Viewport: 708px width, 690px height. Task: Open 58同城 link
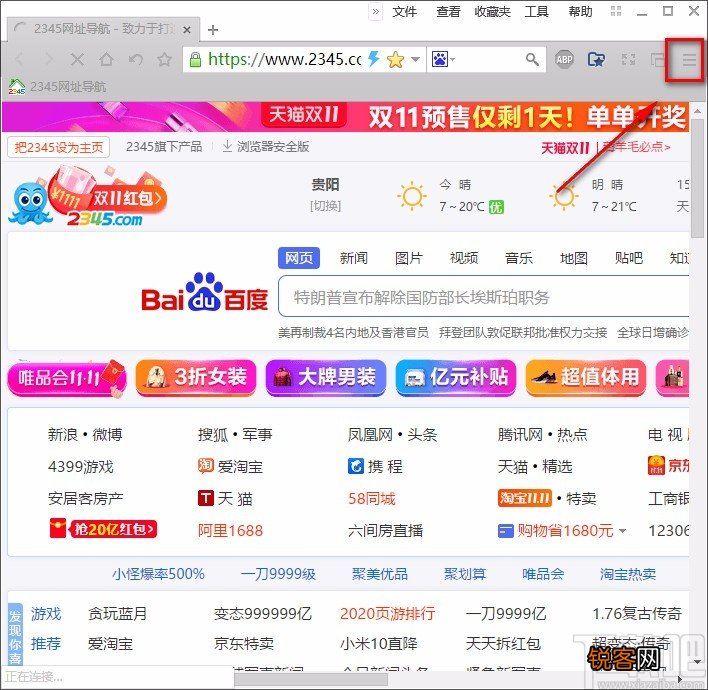[x=372, y=499]
